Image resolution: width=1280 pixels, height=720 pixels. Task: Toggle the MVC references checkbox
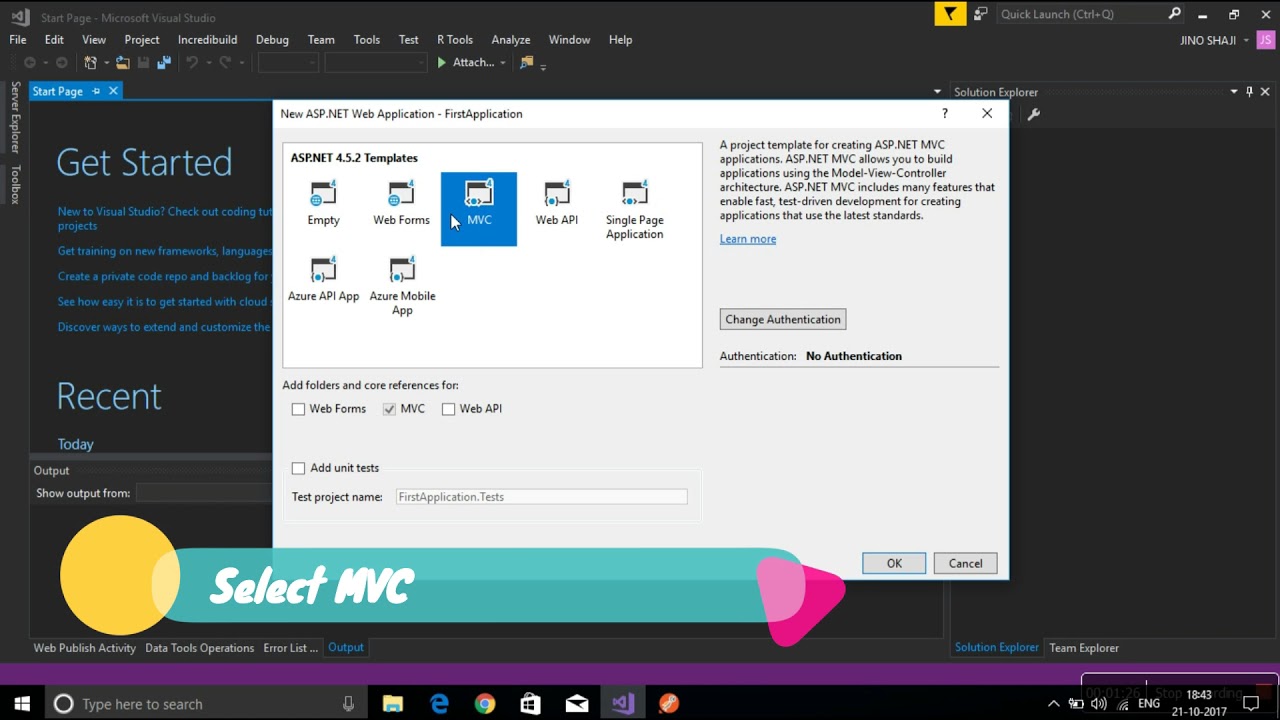(x=390, y=409)
